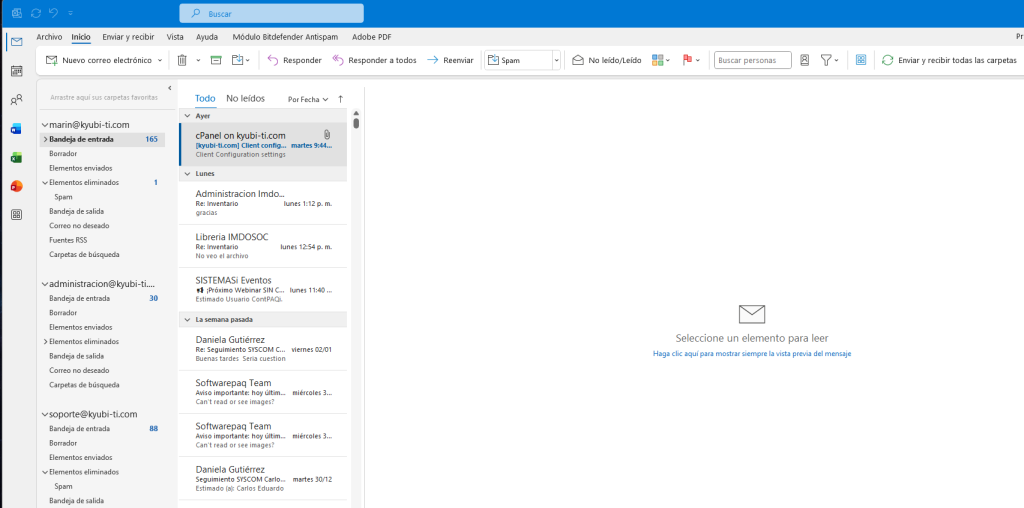Open the Calendar view in the sidebar
Screen dimensions: 1024x508
(x=16, y=71)
